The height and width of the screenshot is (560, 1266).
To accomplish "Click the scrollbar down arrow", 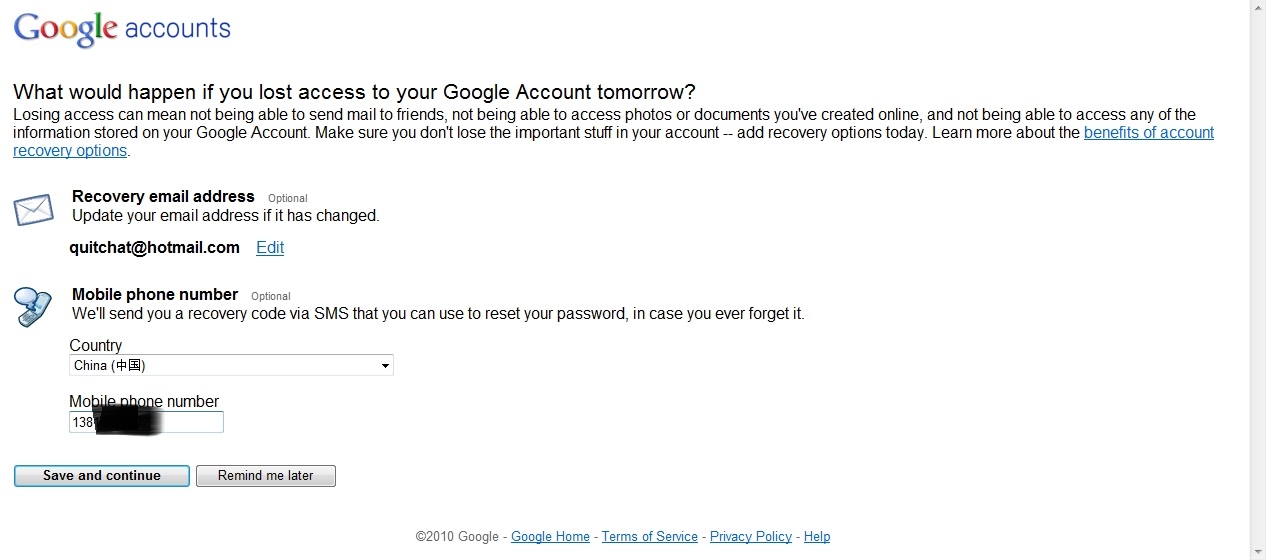I will click(x=1258, y=553).
